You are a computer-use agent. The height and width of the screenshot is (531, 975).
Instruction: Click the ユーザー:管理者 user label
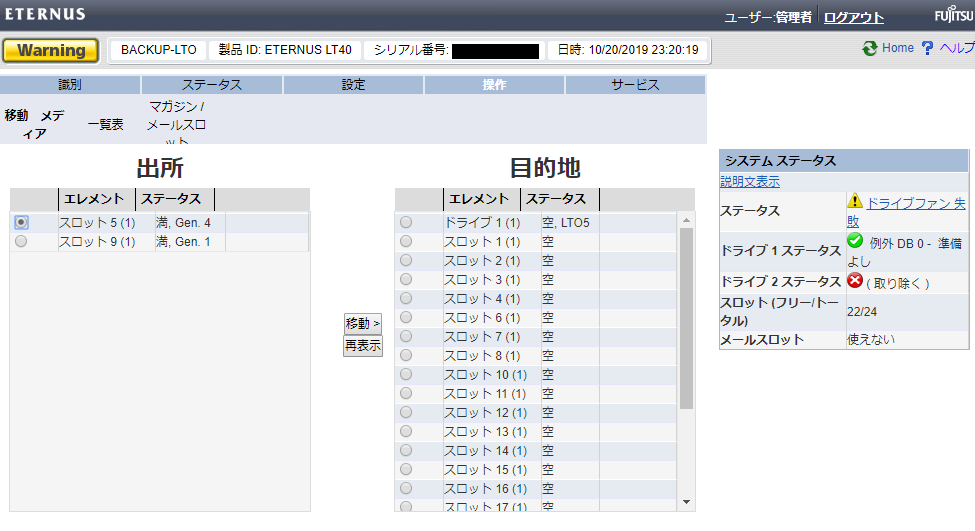pyautogui.click(x=768, y=17)
